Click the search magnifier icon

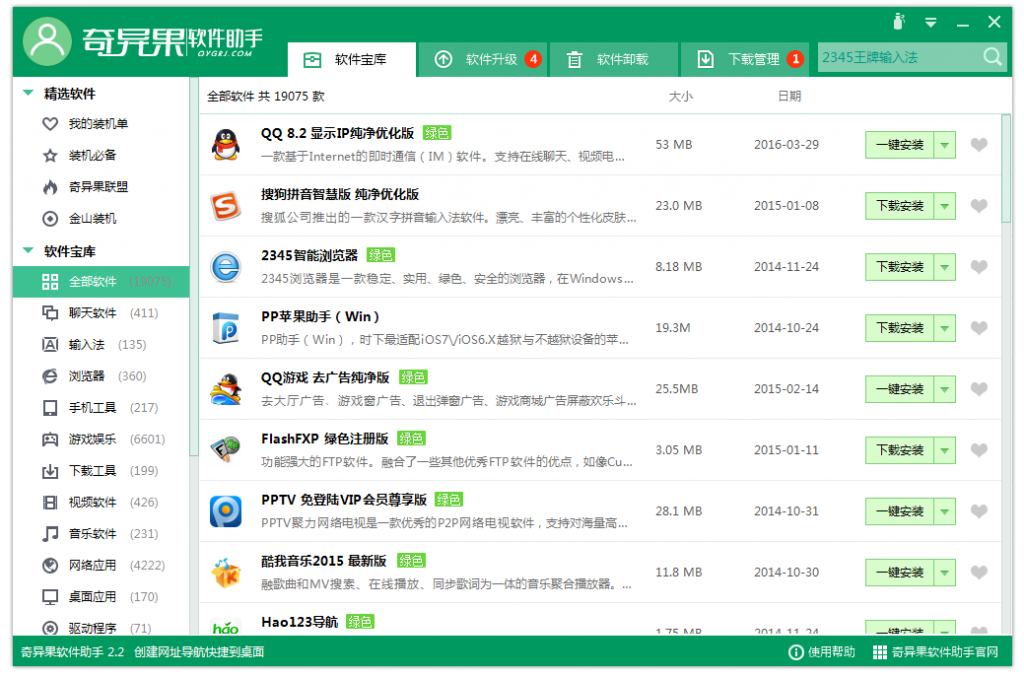click(992, 57)
